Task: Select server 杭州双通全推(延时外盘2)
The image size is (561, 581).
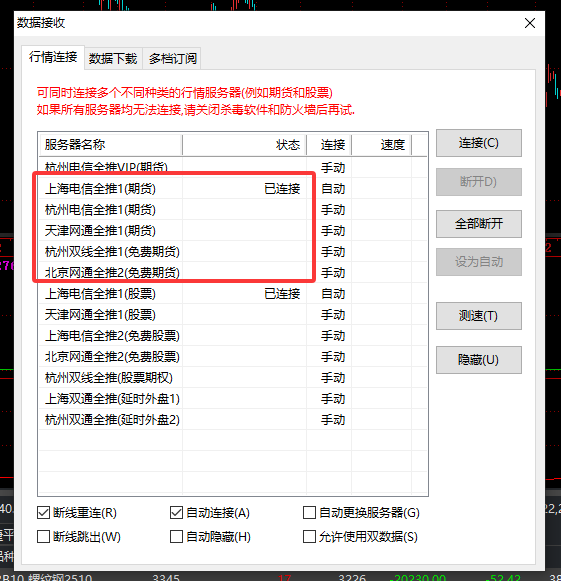Action: 233,420
